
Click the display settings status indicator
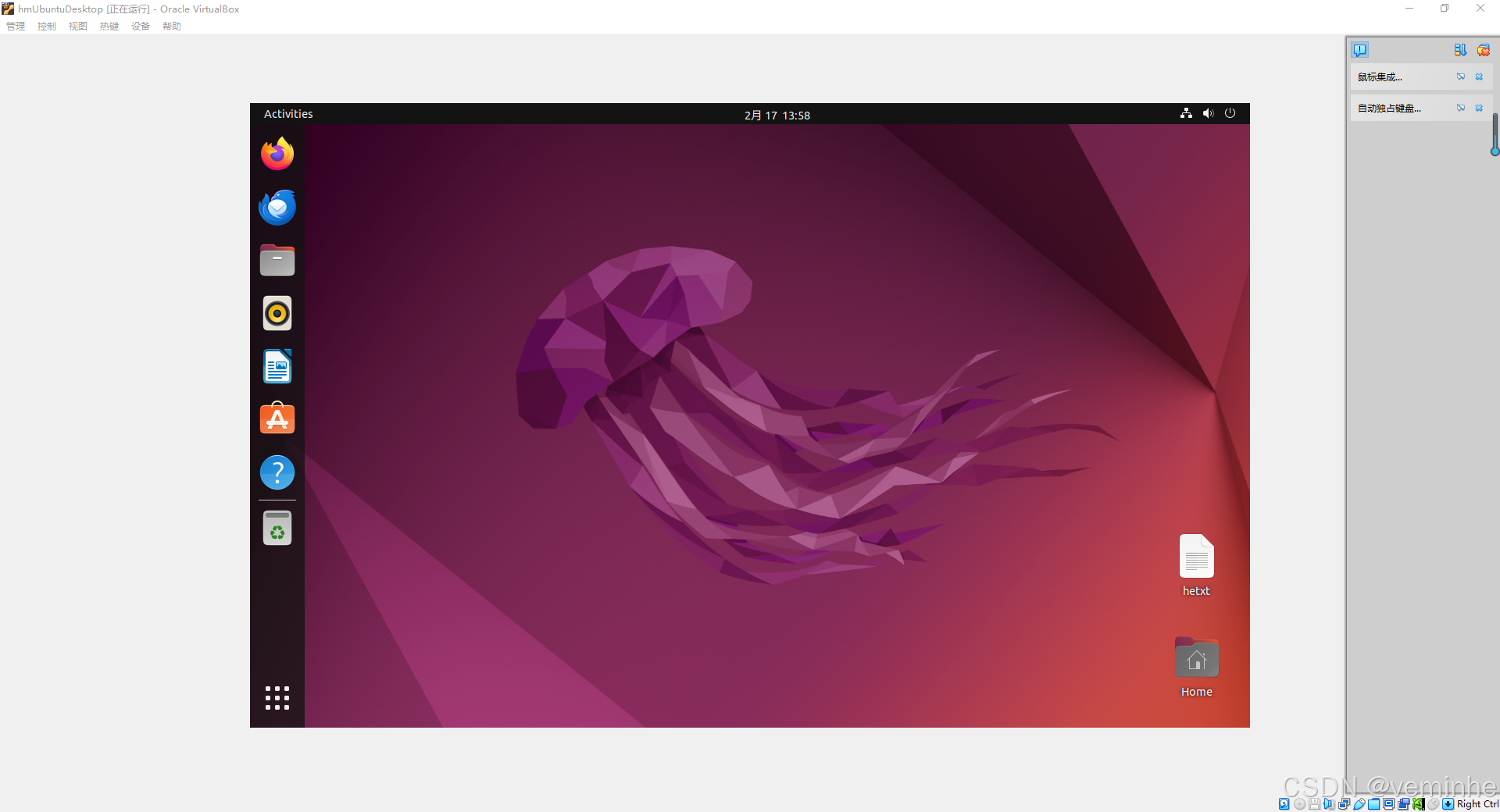pyautogui.click(x=1388, y=803)
